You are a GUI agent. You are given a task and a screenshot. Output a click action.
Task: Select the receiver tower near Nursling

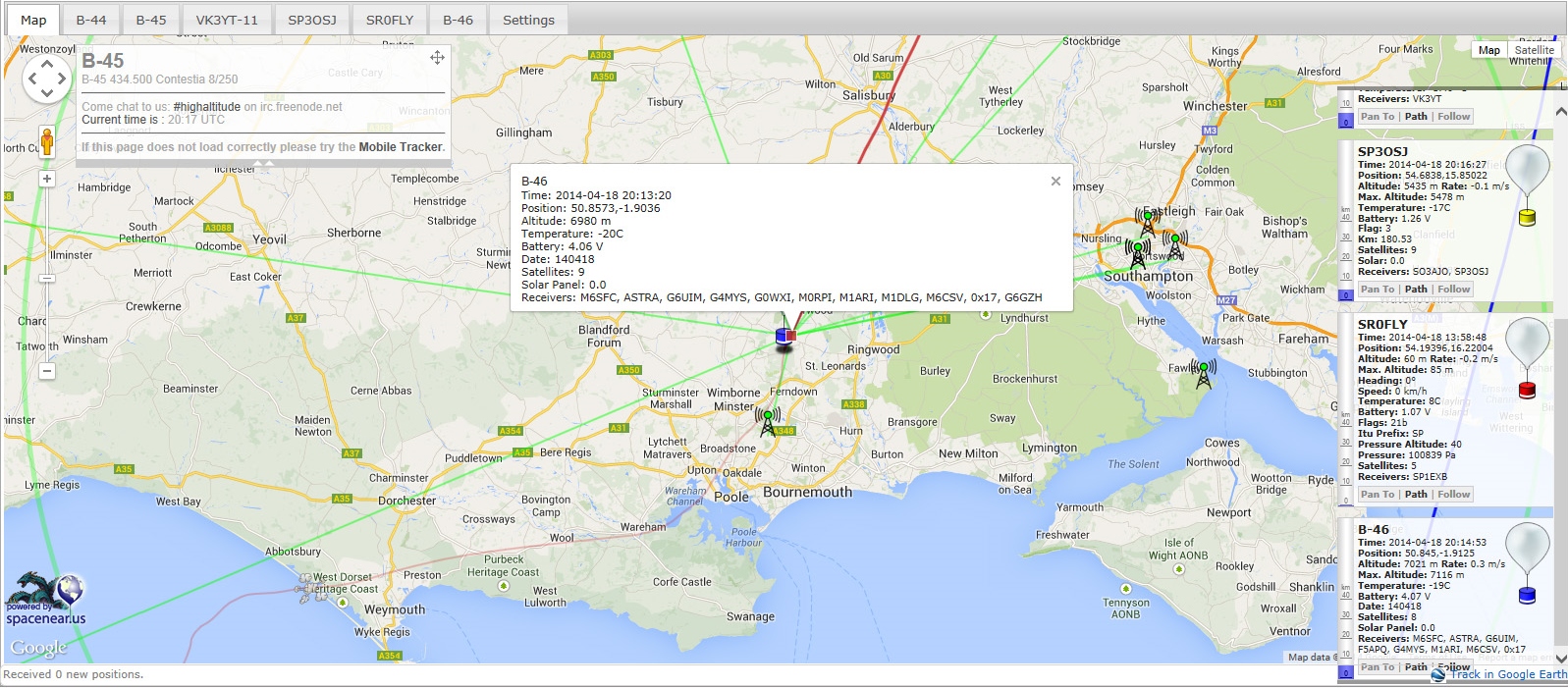(1138, 252)
